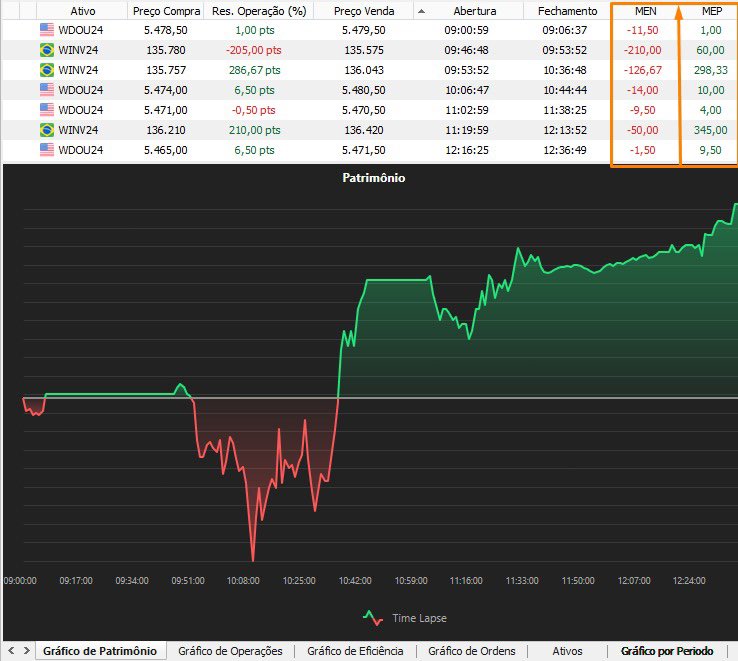The height and width of the screenshot is (661, 738).
Task: Click the US flag in the 09:00:59 row
Action: 47,30
